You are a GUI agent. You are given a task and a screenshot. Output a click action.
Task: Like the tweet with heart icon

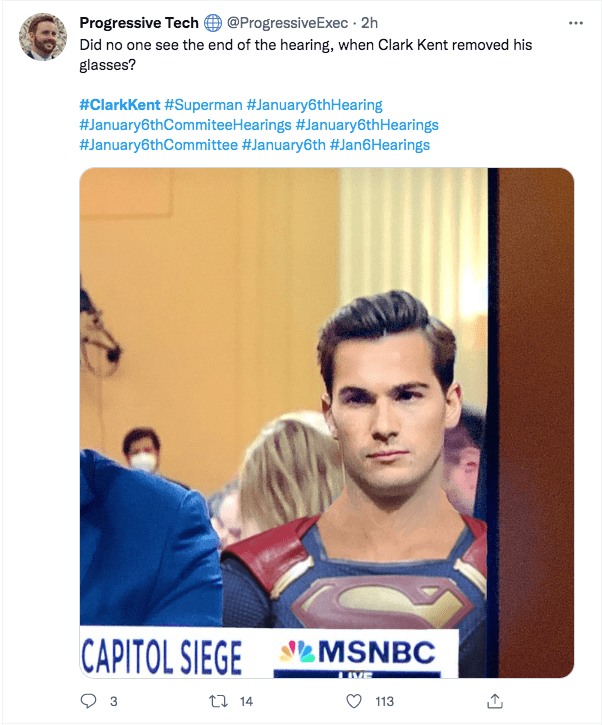[353, 701]
